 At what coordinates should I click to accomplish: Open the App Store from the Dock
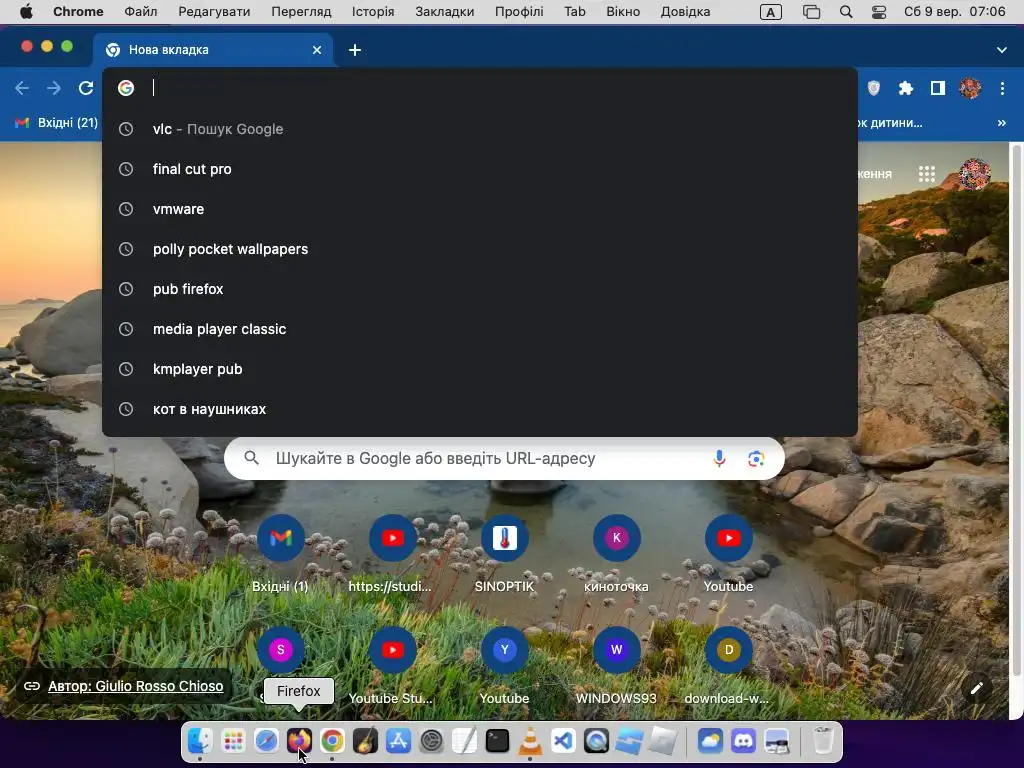coord(398,741)
